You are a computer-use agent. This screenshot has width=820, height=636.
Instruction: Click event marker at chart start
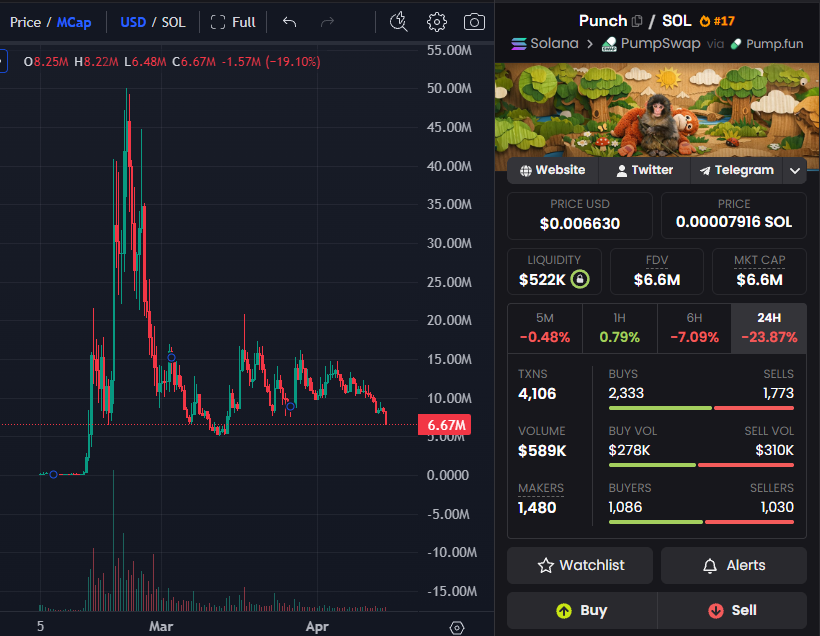click(x=53, y=474)
